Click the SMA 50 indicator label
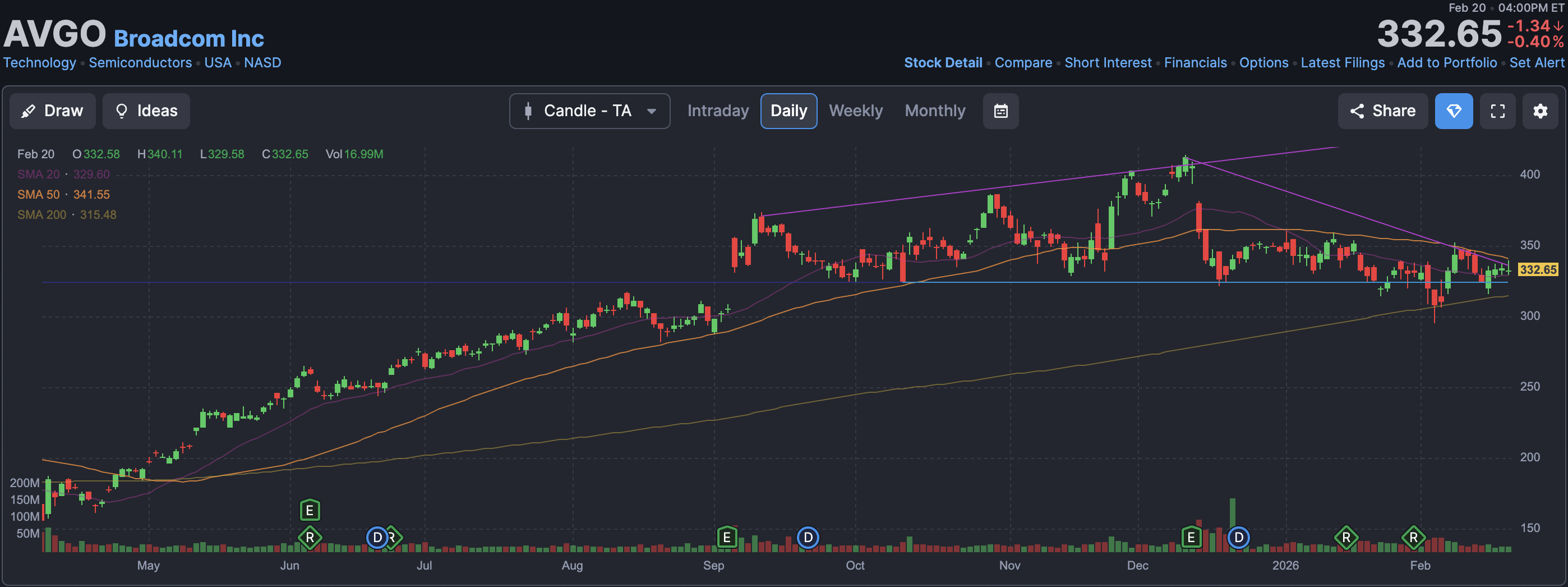Viewport: 1568px width, 587px height. tap(38, 194)
